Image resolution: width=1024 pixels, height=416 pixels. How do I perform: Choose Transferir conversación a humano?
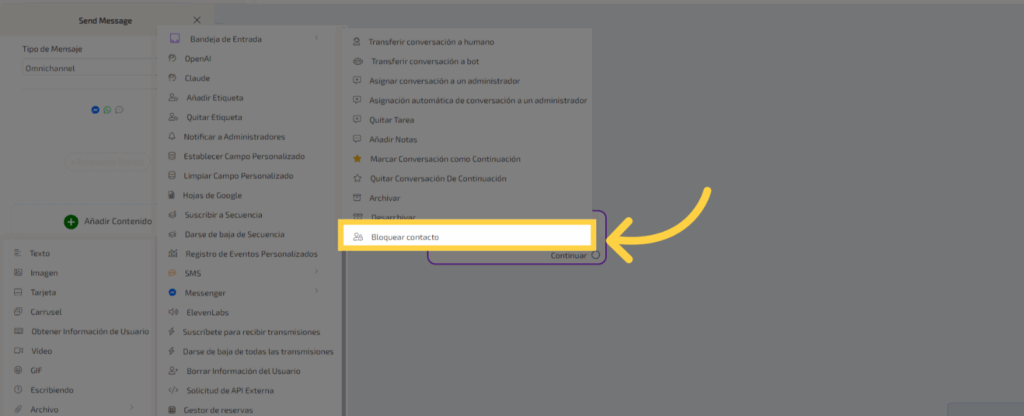(x=431, y=42)
